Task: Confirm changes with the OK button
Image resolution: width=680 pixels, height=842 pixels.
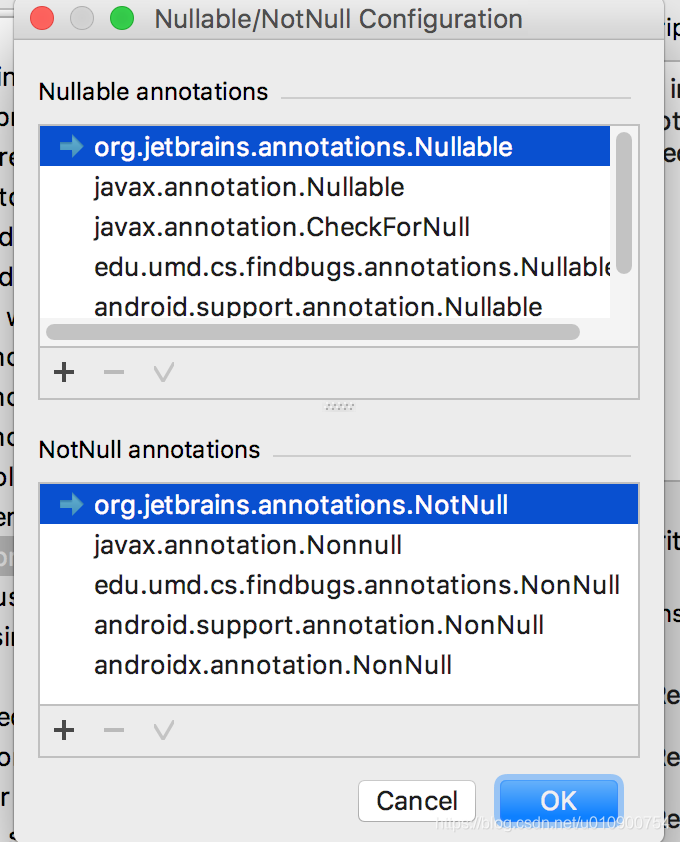Action: 559,800
